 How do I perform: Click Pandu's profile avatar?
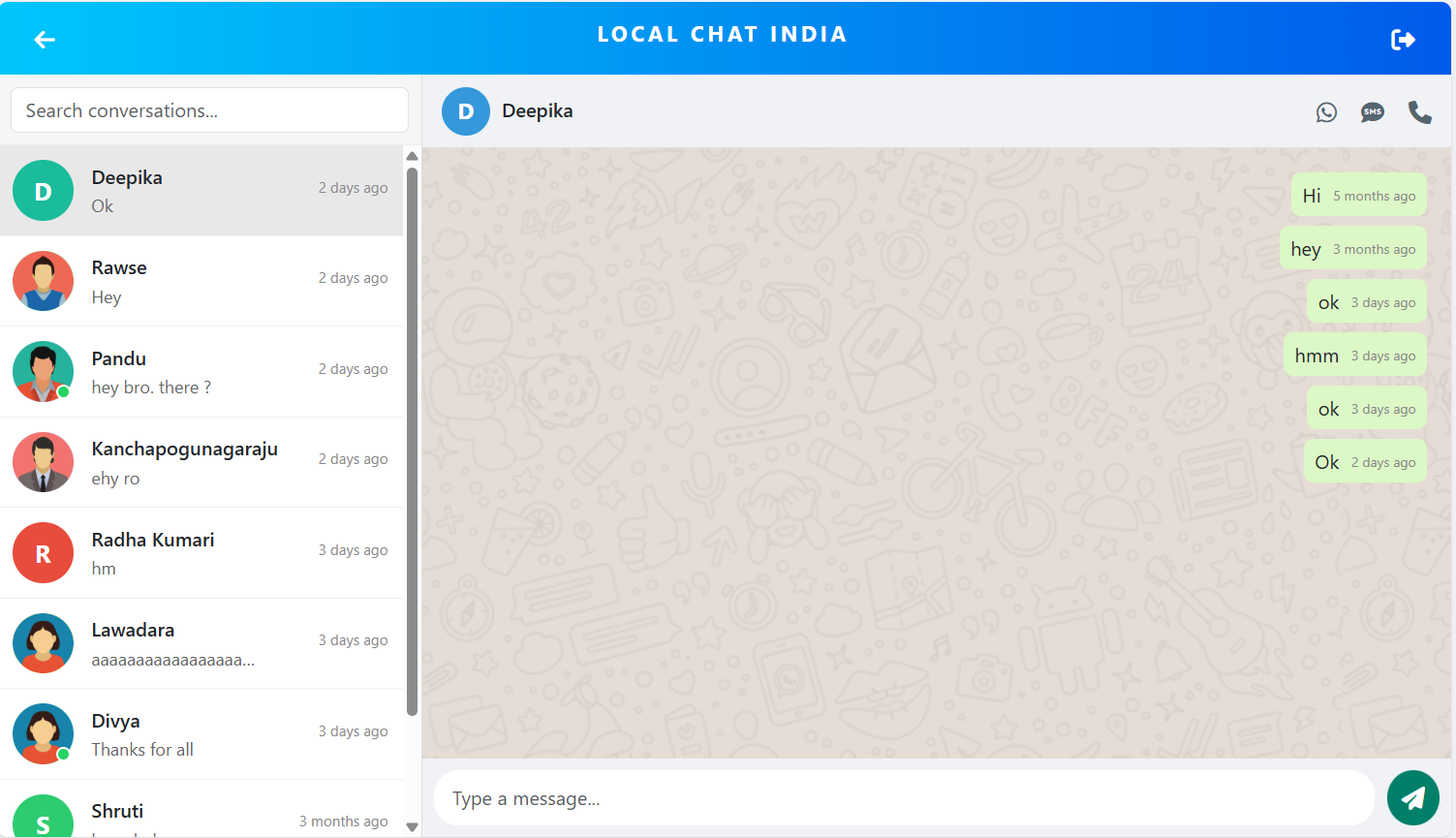pyautogui.click(x=43, y=372)
